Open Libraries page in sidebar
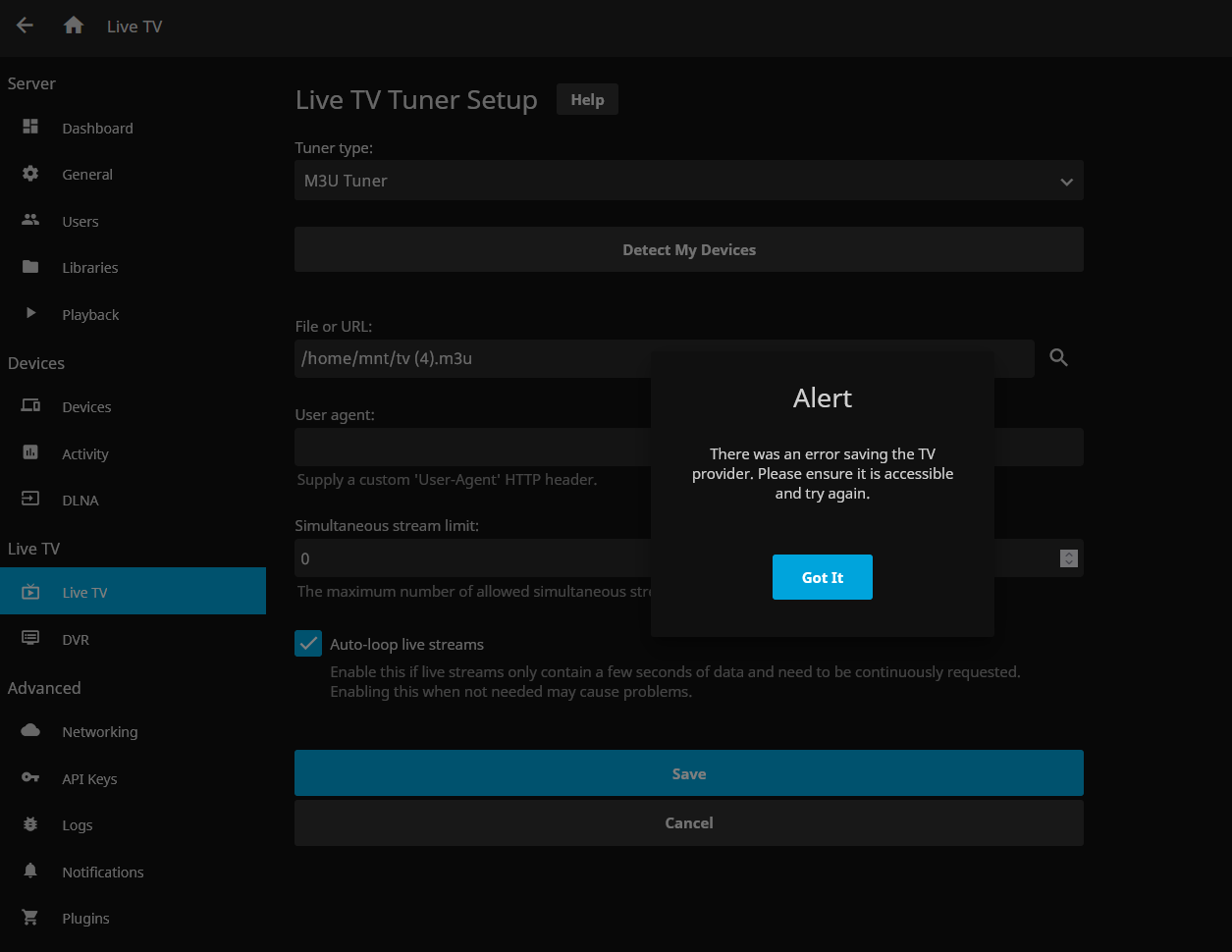 coord(133,268)
